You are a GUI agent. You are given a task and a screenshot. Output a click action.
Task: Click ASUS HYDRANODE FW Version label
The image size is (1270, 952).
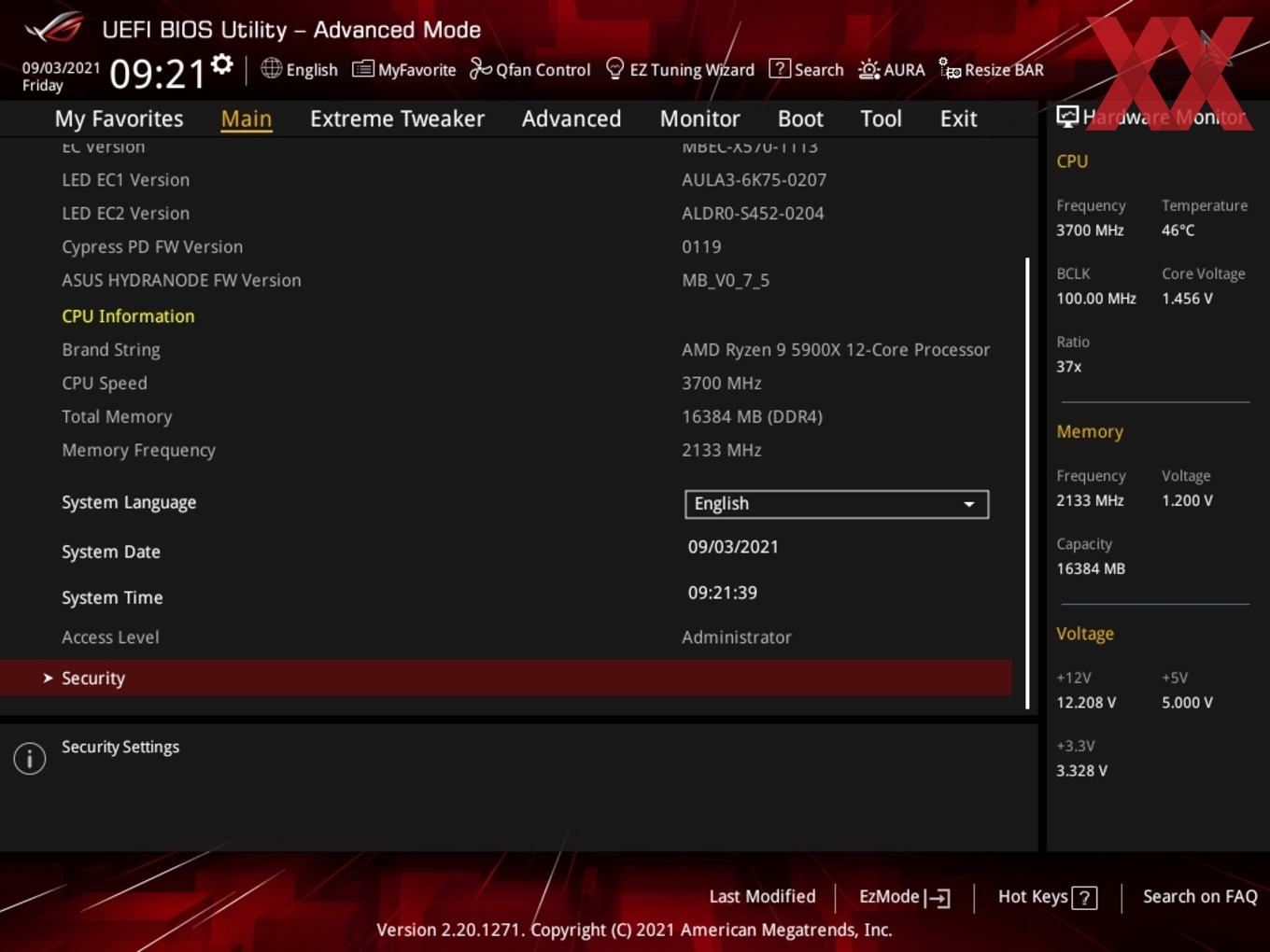click(181, 281)
